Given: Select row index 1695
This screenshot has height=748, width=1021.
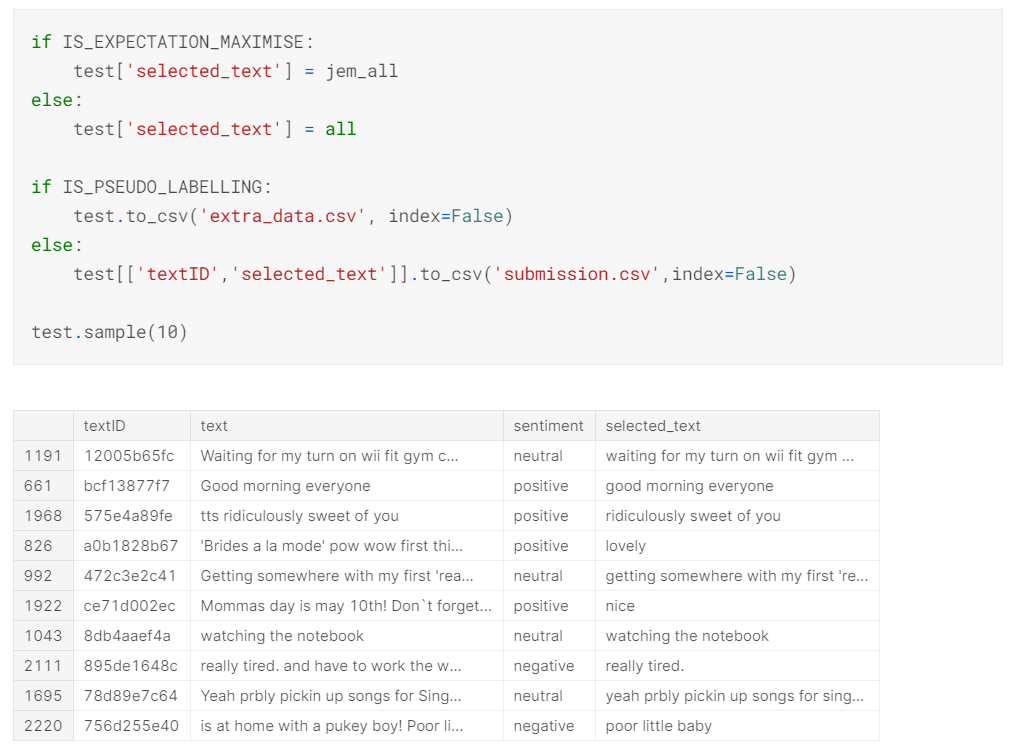Looking at the screenshot, I should pyautogui.click(x=43, y=695).
